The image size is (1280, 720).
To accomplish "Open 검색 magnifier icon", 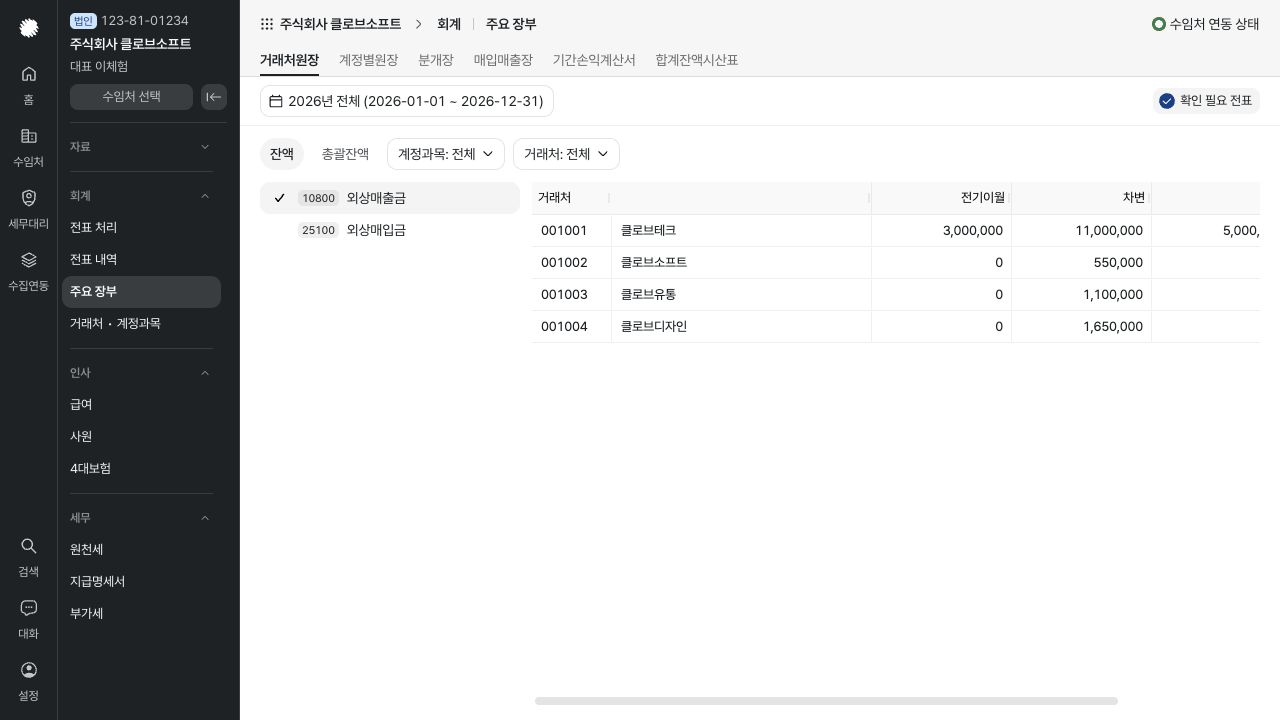I will coord(29,546).
